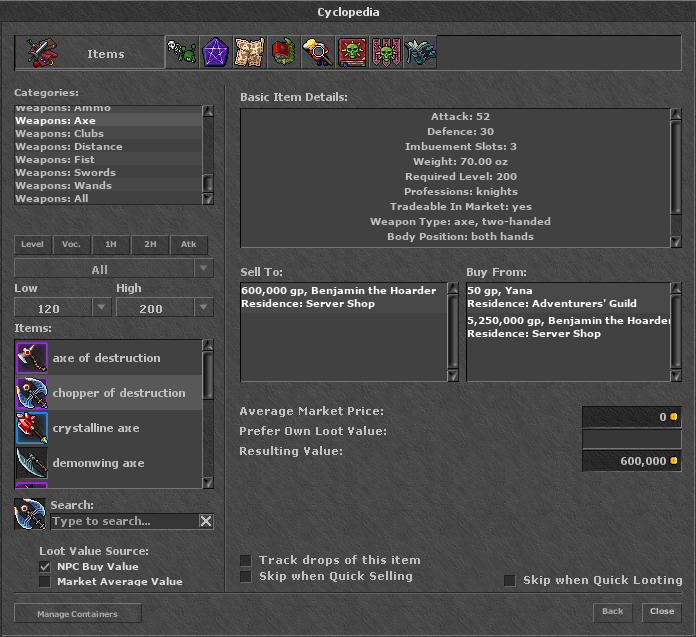
Task: Click Sell To list scroll-down arrow
Action: tap(453, 376)
